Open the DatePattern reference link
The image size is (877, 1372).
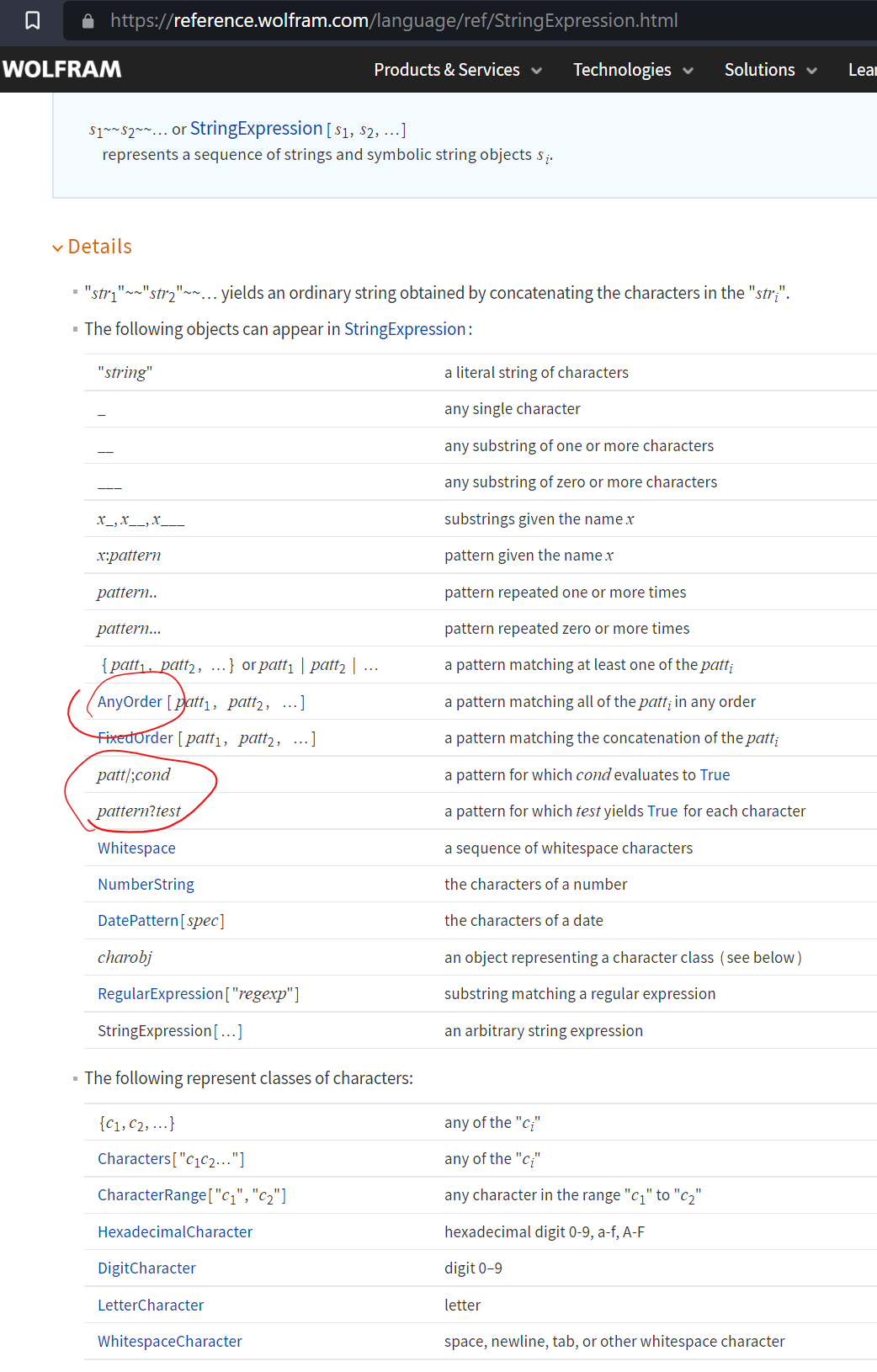[138, 921]
